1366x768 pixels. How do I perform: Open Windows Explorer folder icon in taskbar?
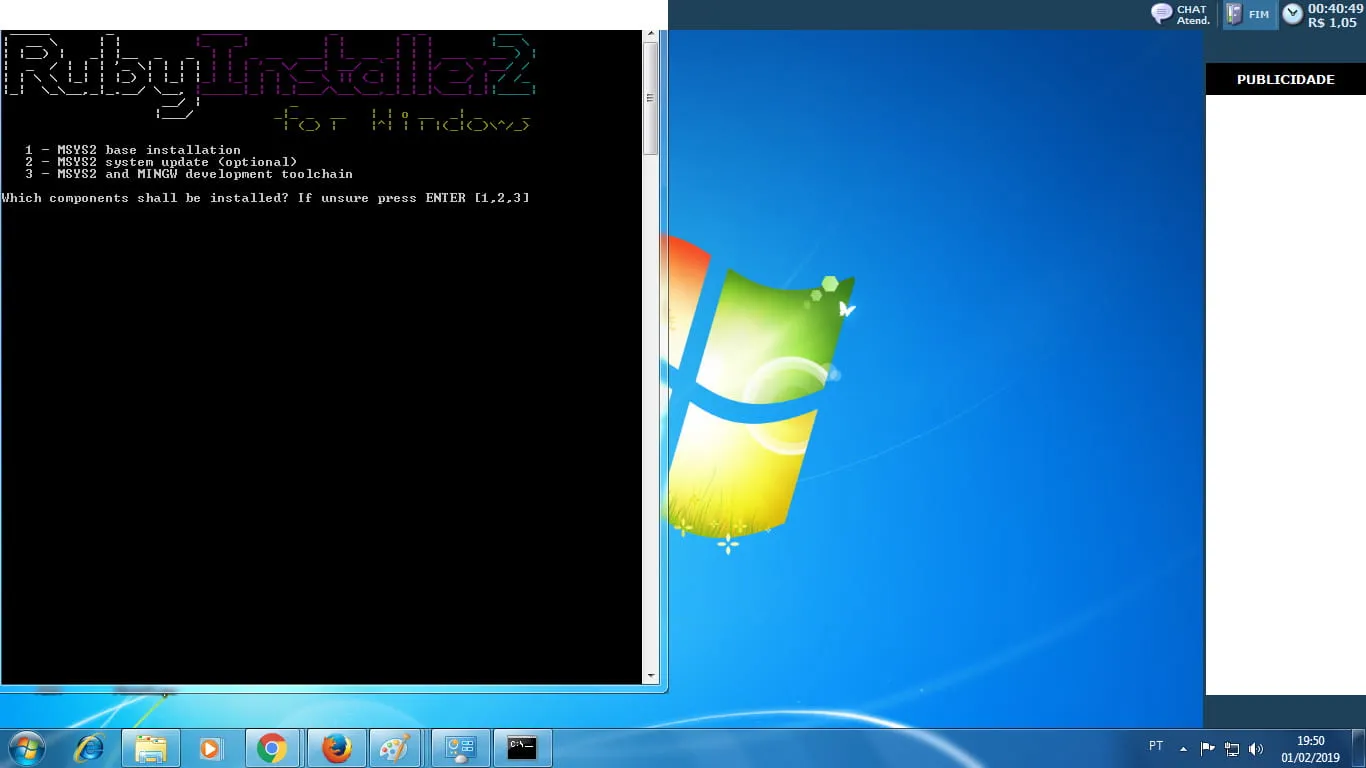(x=151, y=748)
